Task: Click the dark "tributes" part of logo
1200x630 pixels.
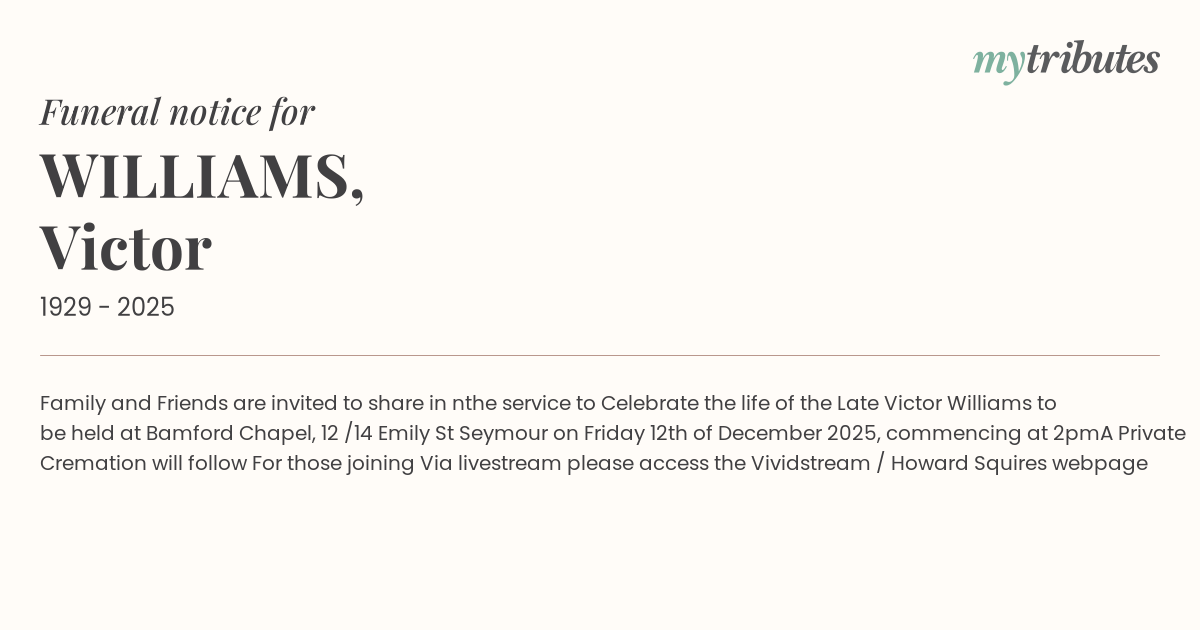Action: point(1093,60)
